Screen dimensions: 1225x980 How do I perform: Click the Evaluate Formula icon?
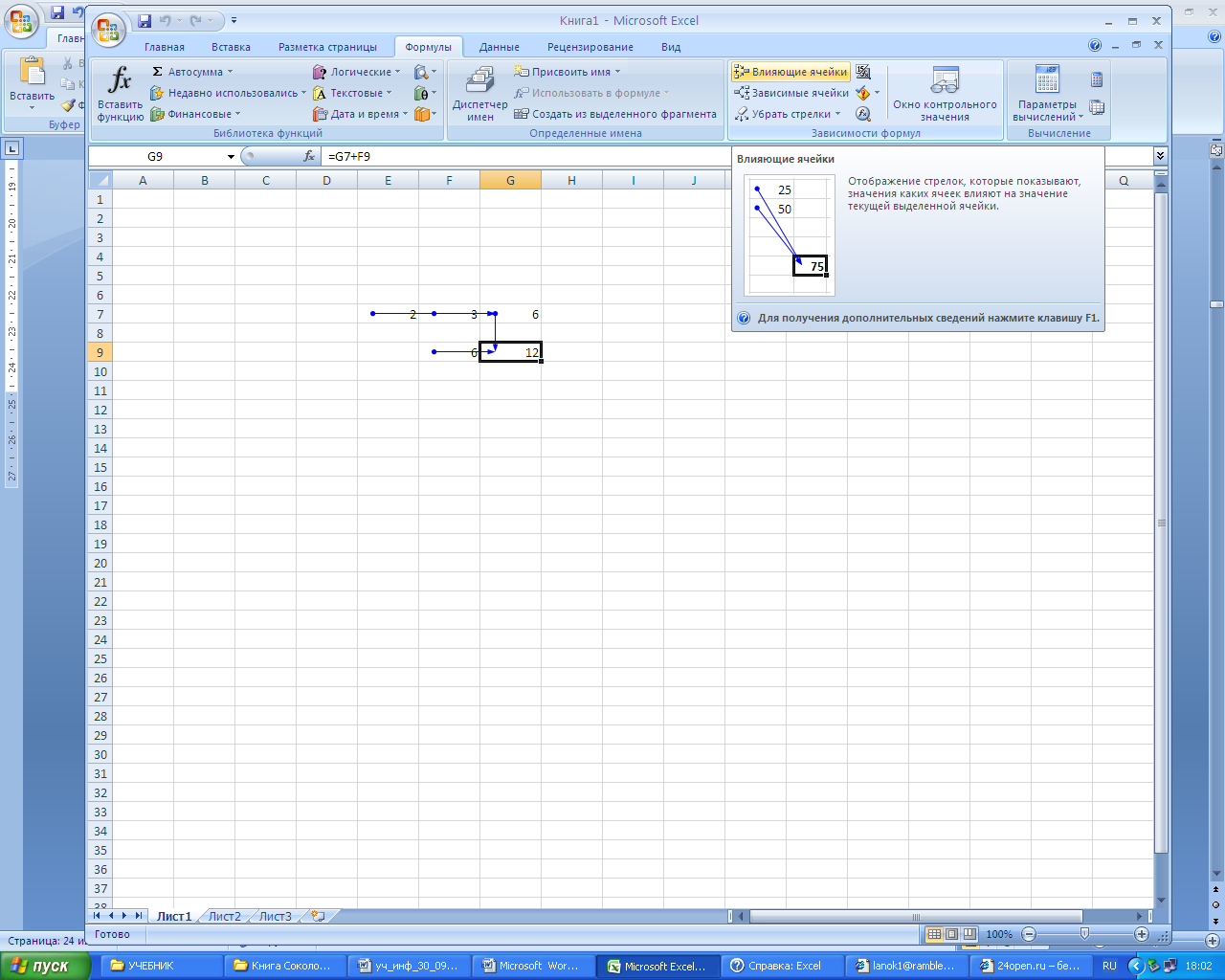coord(863,114)
